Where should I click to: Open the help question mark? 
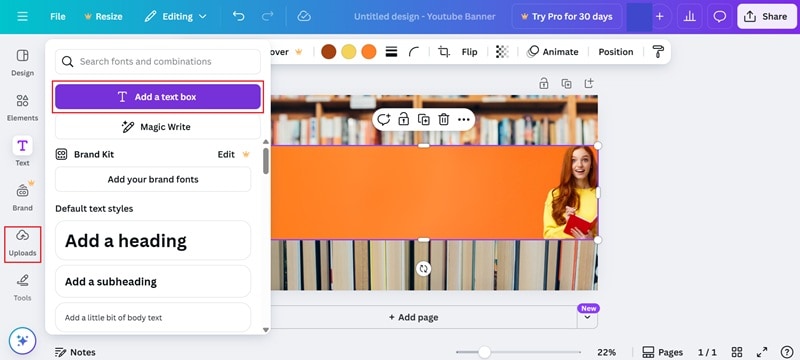787,352
